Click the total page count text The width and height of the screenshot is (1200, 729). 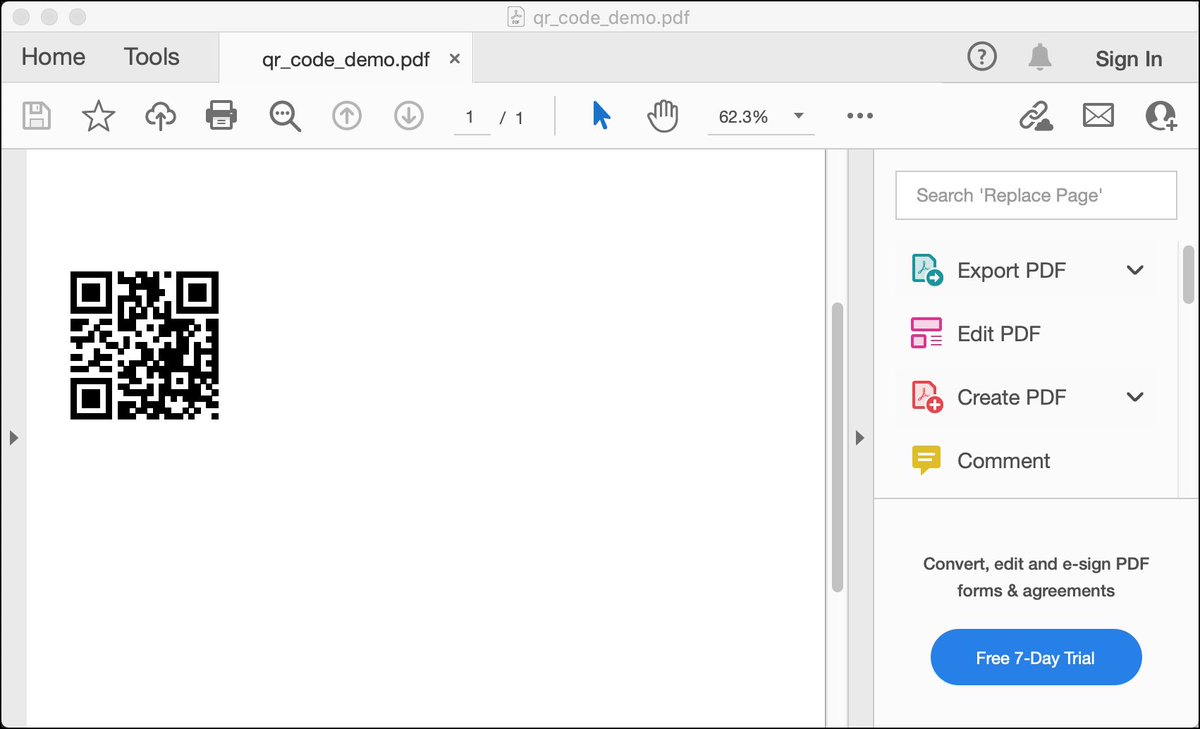(519, 118)
